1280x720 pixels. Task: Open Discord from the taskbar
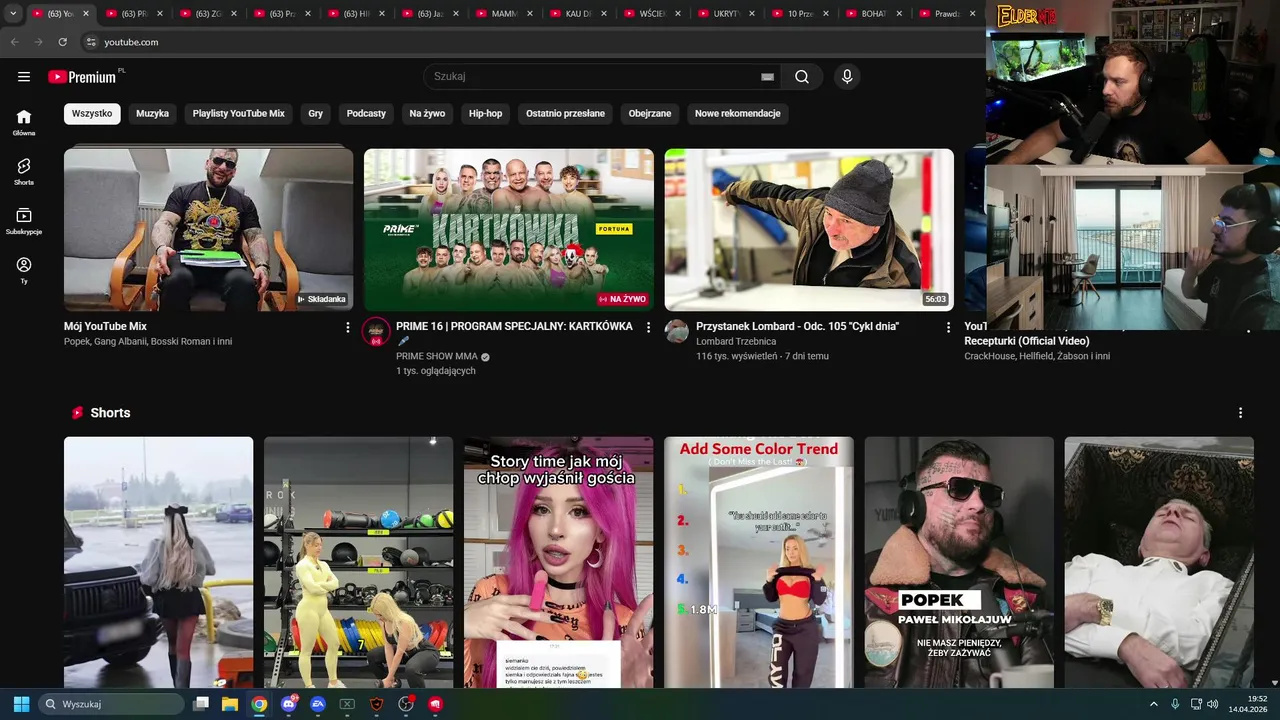point(289,704)
